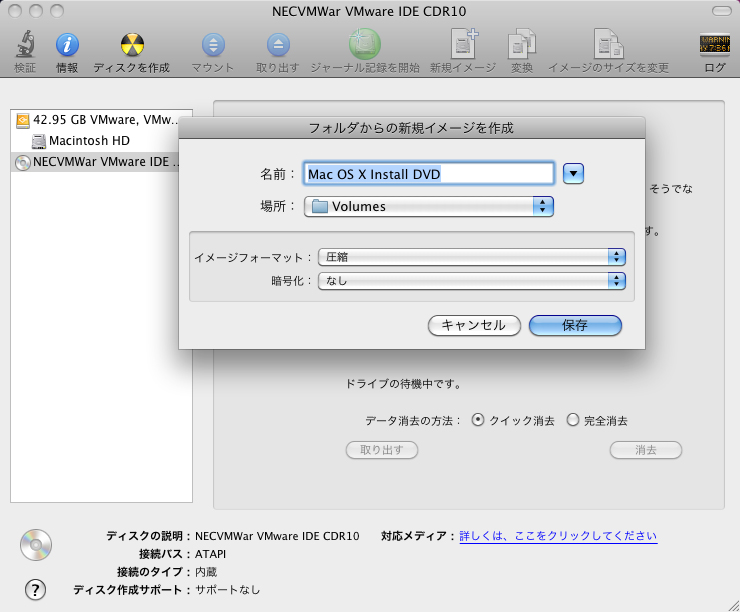Click the 内蔵 connection type value
The width and height of the screenshot is (740, 612).
point(206,572)
